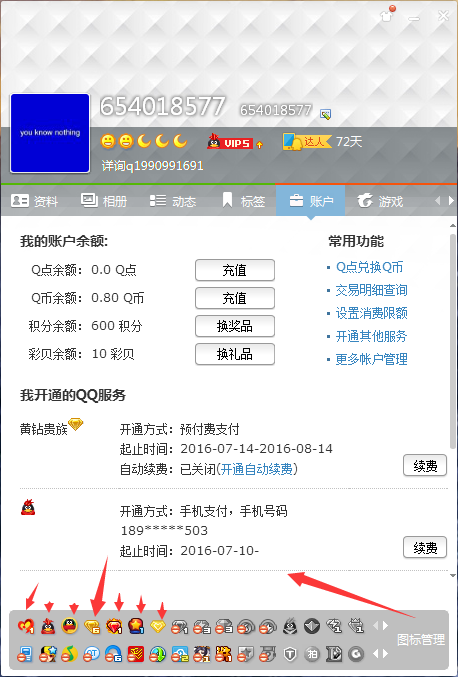
Task: Click the blue QT round icon
Action: click(x=91, y=655)
